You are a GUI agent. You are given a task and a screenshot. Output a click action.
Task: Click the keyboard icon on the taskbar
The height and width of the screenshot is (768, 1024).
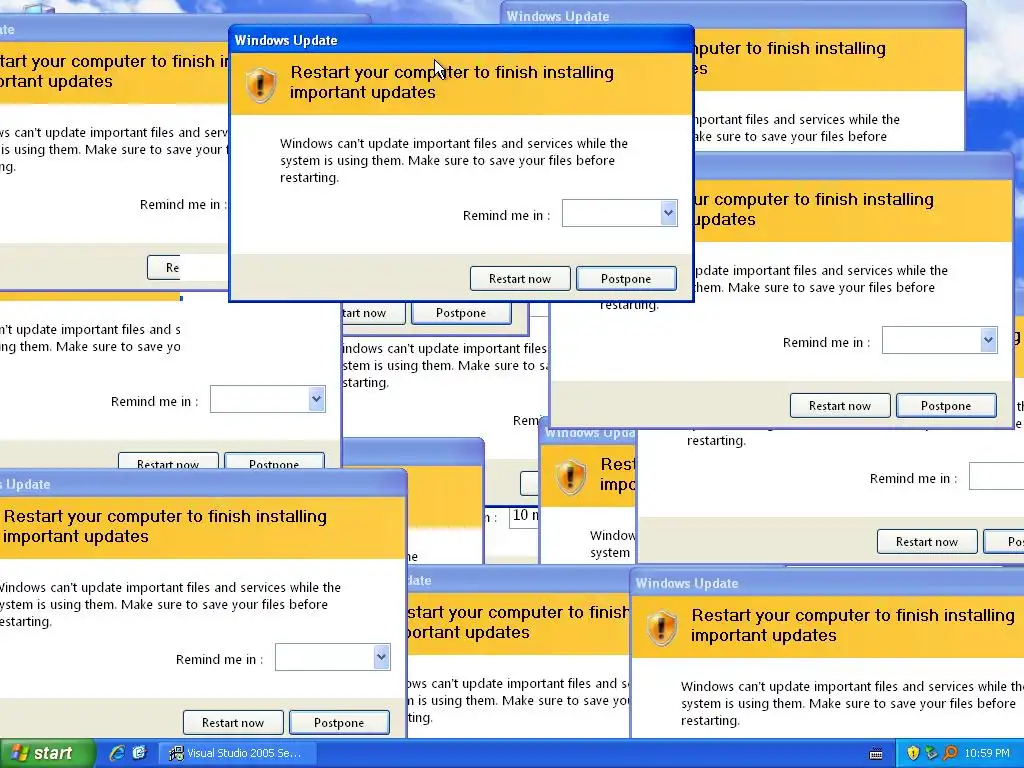tap(876, 754)
